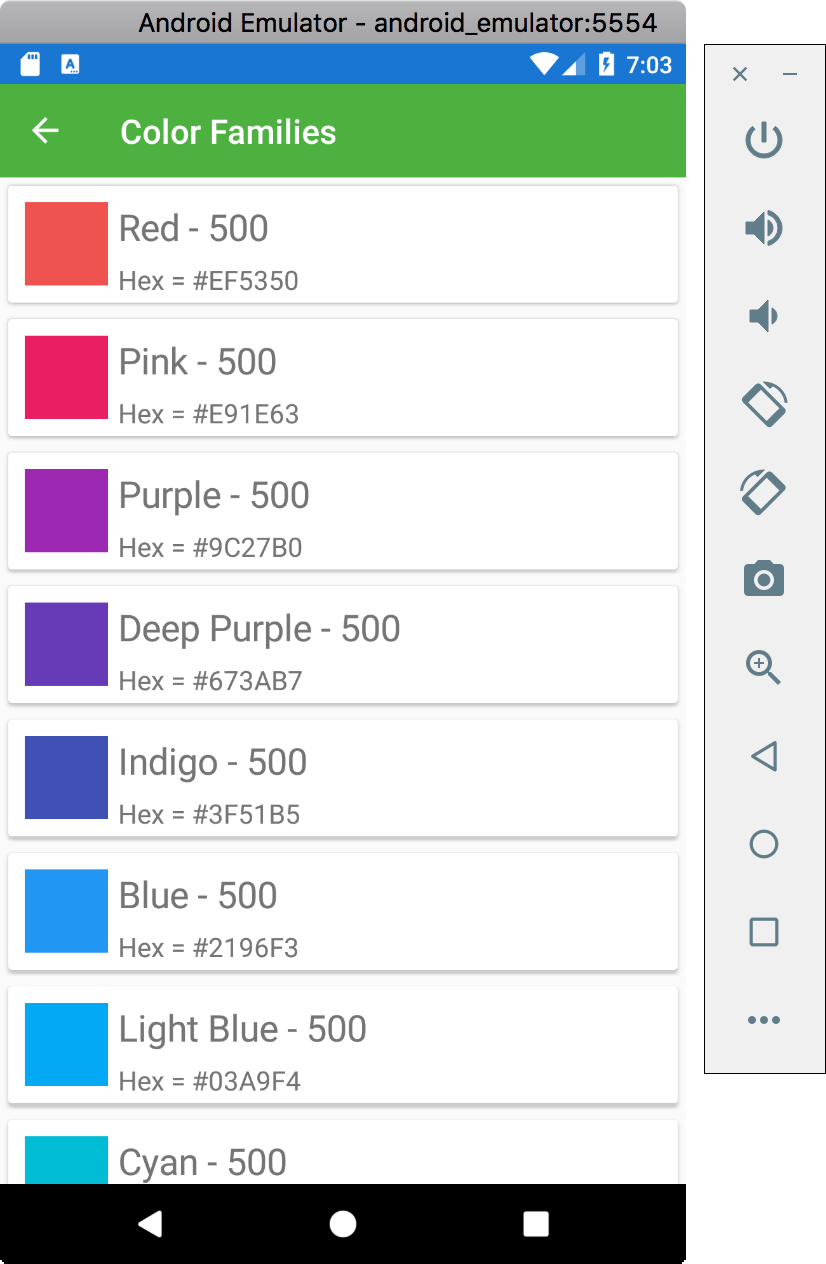
Task: Select the Deep Purple - 500 list item
Action: [343, 644]
